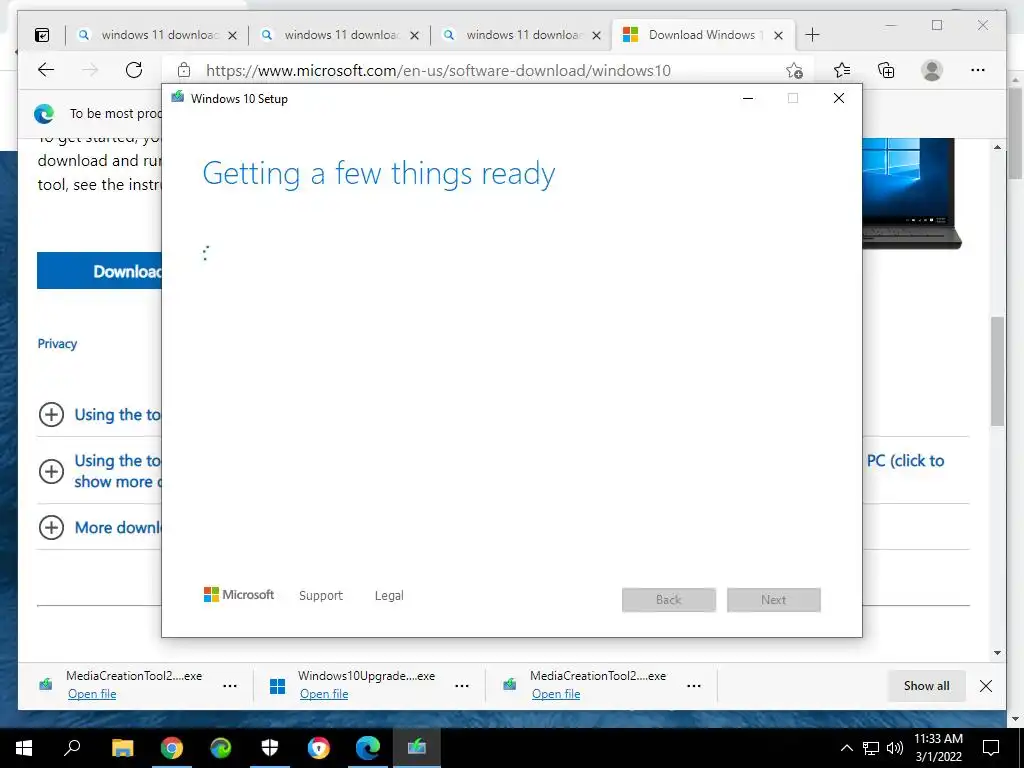The height and width of the screenshot is (768, 1024).
Task: Open File Explorer from the taskbar
Action: tap(122, 748)
